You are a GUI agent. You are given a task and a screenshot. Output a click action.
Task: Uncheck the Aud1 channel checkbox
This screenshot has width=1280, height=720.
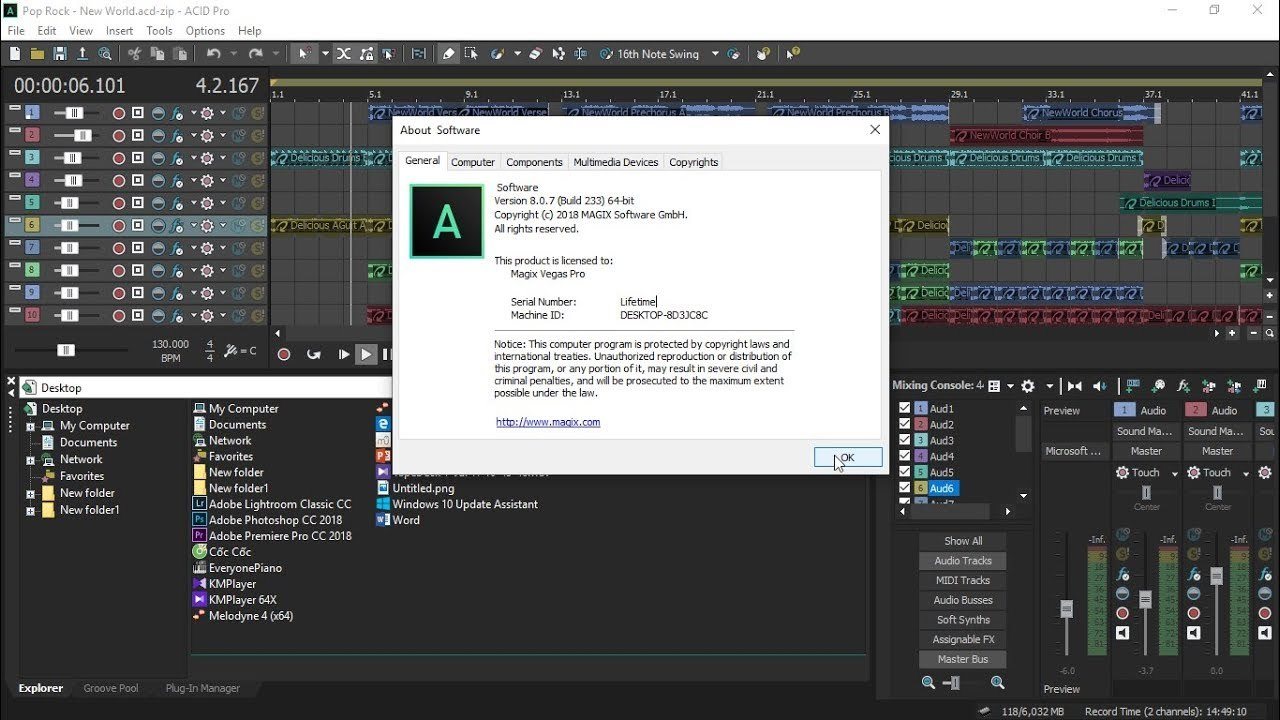[905, 408]
